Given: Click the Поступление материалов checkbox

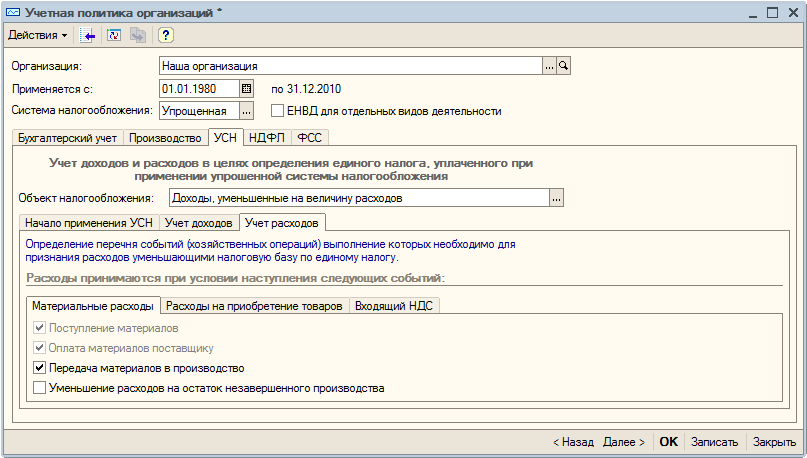Looking at the screenshot, I should point(39,328).
